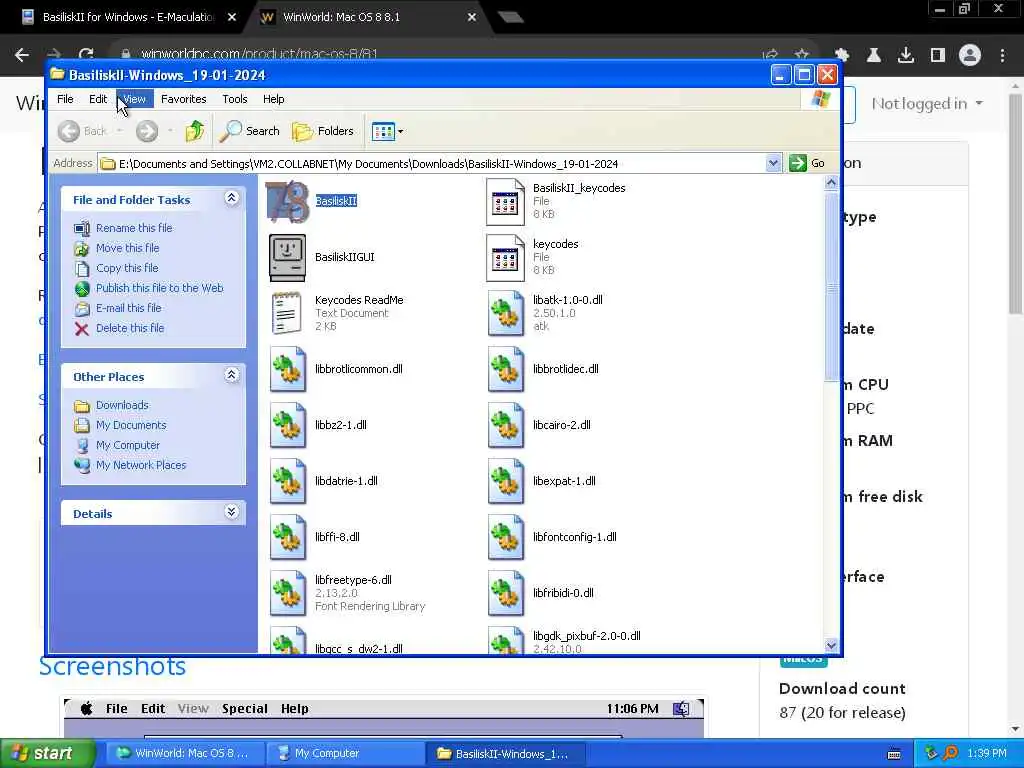Open the Search toolbar button
The image size is (1024, 768).
click(x=249, y=131)
